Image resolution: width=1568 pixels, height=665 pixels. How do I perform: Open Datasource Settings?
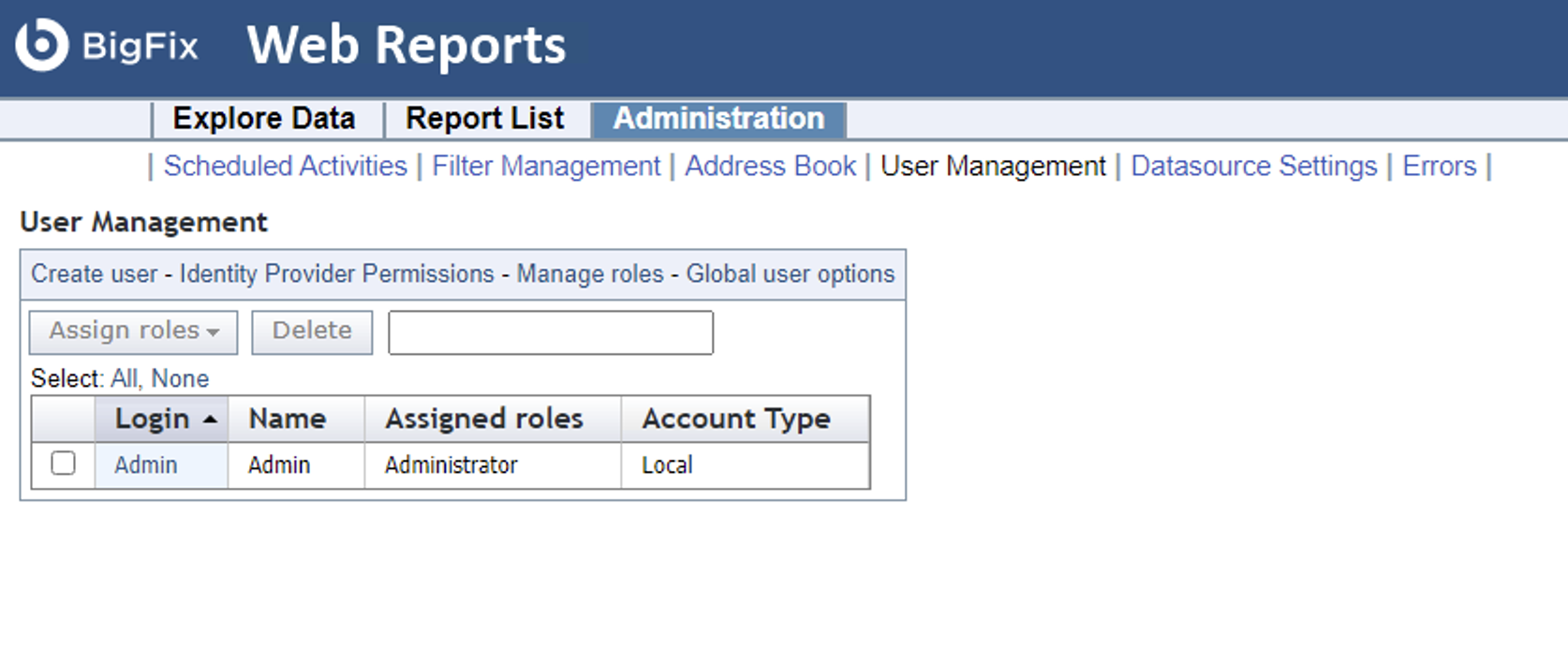(x=1253, y=166)
